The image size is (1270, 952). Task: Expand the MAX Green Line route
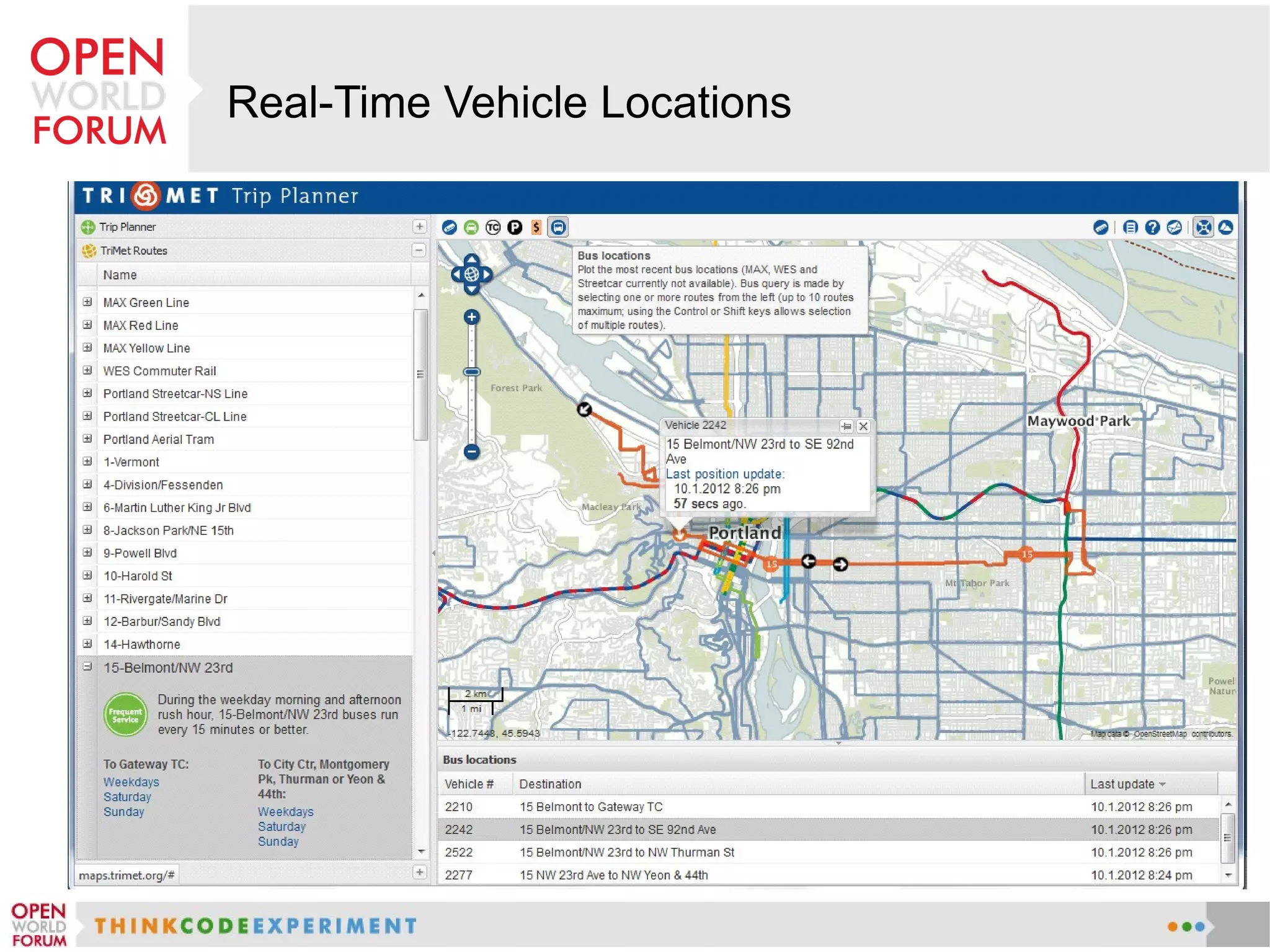point(87,302)
